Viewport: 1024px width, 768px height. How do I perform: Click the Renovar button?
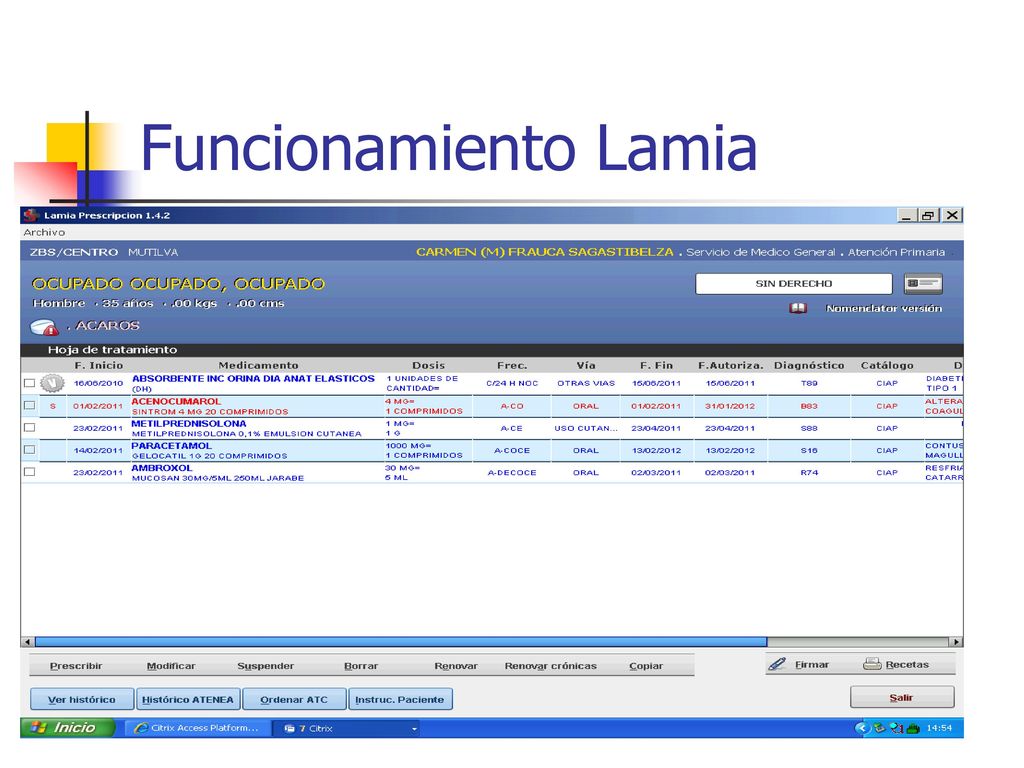456,665
